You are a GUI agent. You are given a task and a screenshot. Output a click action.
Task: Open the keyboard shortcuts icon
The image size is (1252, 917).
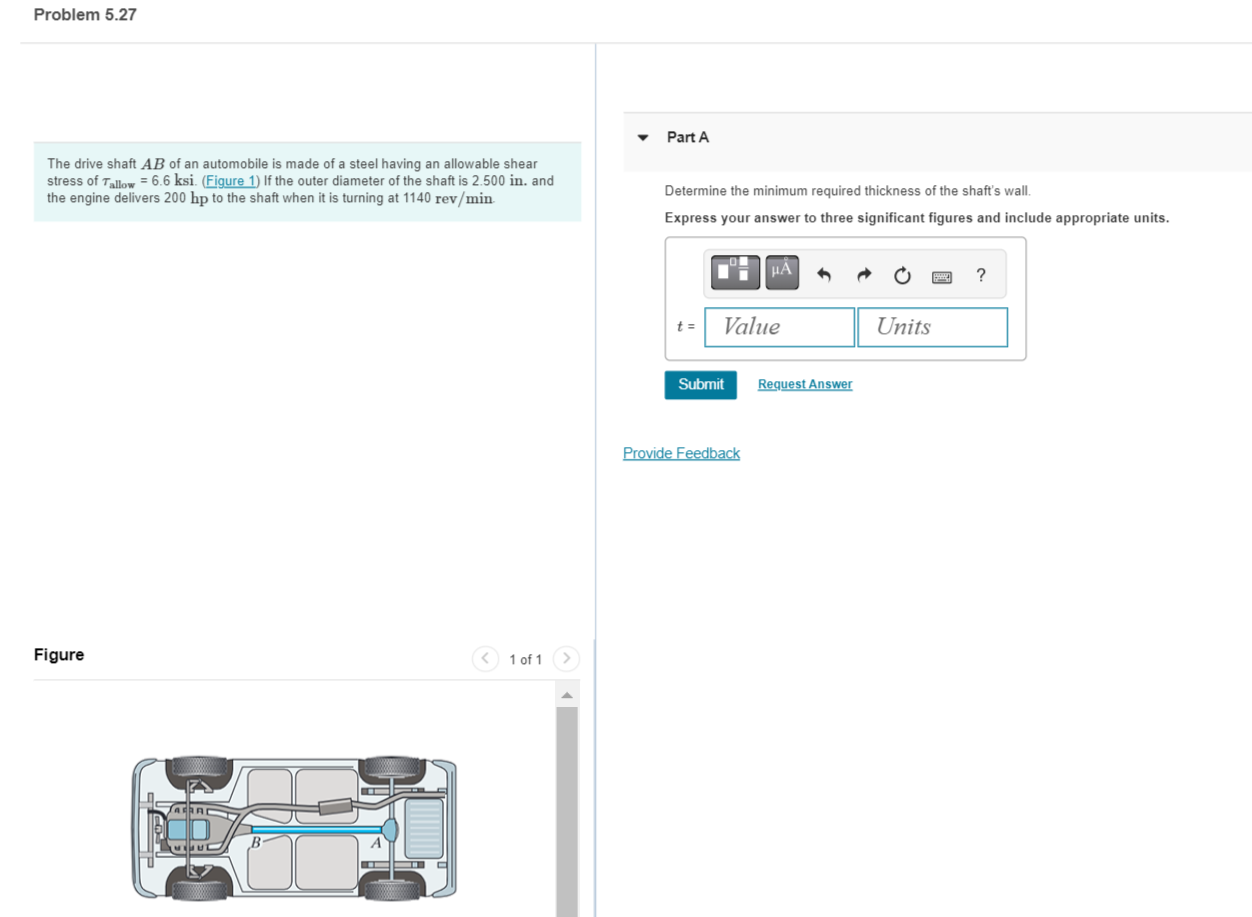click(942, 276)
